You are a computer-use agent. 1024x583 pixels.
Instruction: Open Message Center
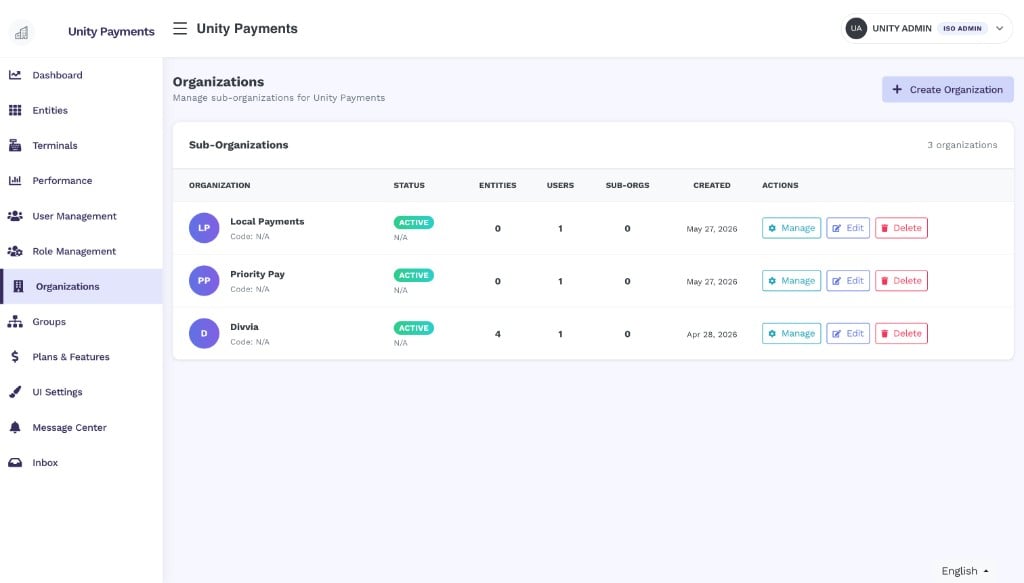[81, 428]
